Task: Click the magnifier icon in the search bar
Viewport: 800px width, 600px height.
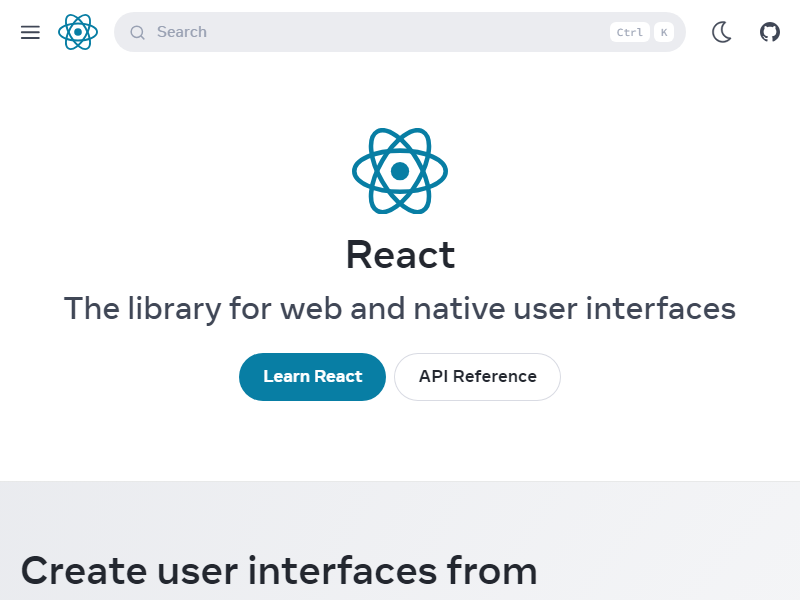Action: pos(137,33)
